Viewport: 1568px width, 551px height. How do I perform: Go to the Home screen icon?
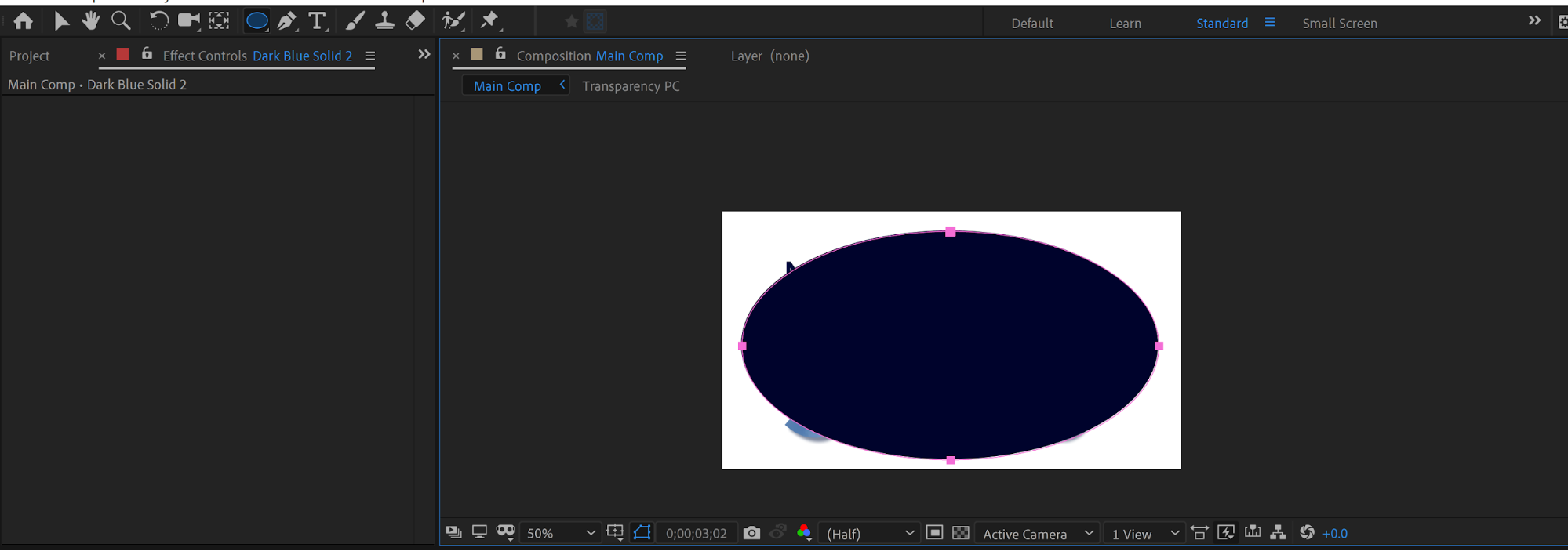pyautogui.click(x=24, y=21)
